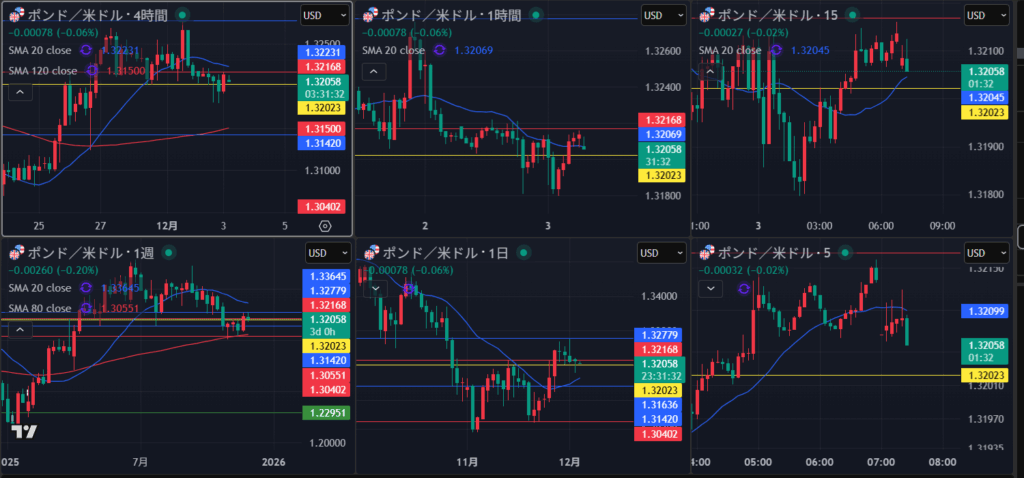Viewport: 1024px width, 478px height.
Task: Click the settings gear on 4-hour chart axis
Action: tap(325, 226)
